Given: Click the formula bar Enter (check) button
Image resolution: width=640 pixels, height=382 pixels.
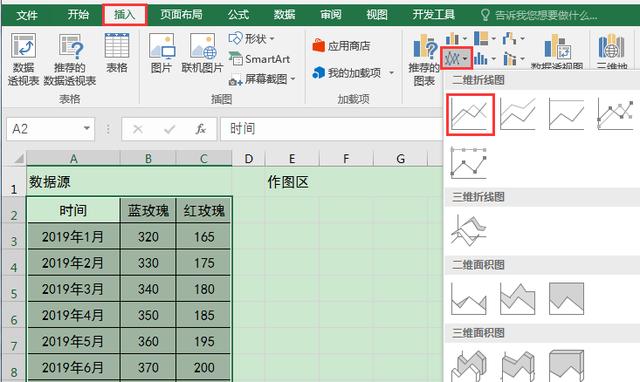Looking at the screenshot, I should (x=169, y=129).
